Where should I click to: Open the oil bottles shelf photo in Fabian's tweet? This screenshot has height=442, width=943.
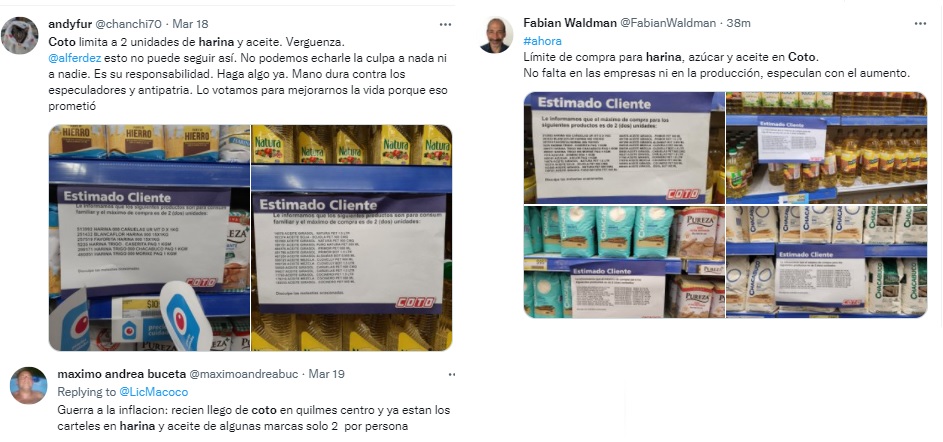click(x=826, y=148)
